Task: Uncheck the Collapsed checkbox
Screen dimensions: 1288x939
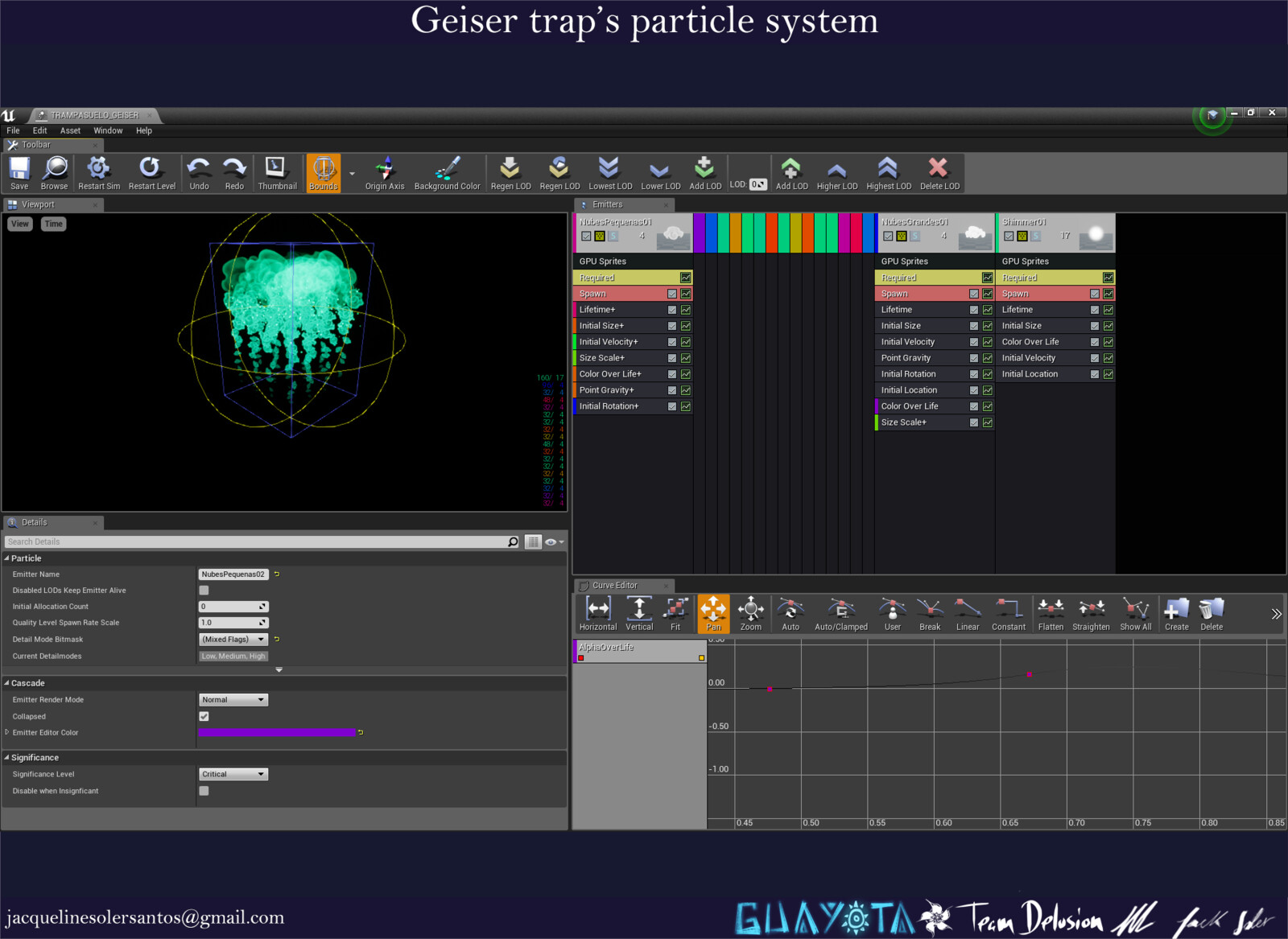Action: pos(204,715)
